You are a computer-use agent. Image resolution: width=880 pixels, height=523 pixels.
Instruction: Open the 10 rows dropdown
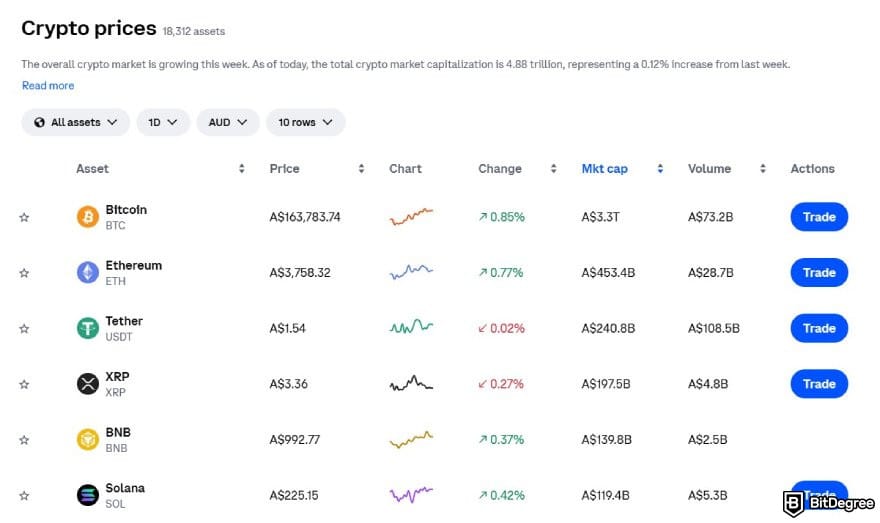point(305,122)
